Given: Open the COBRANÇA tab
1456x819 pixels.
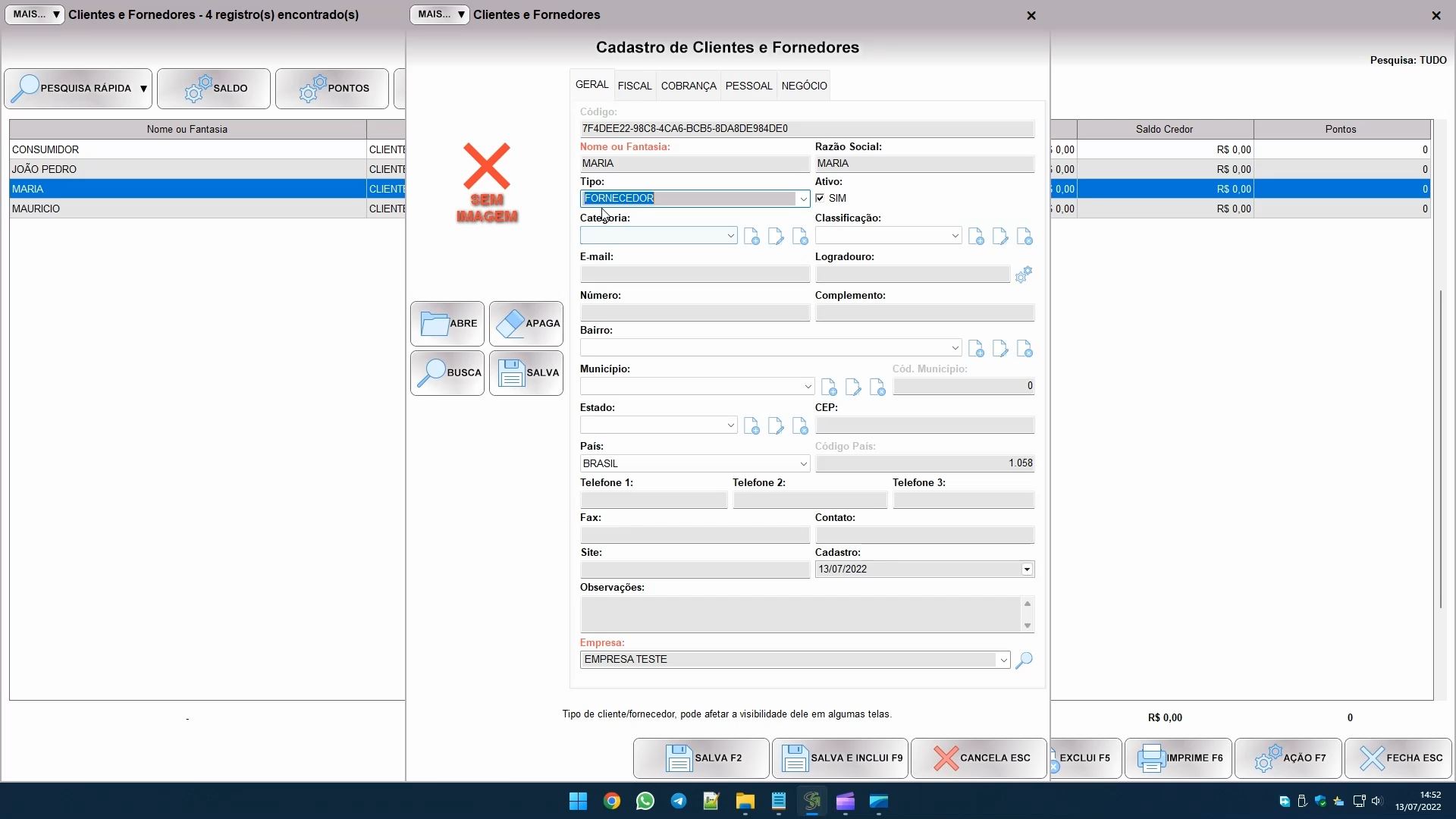Looking at the screenshot, I should tap(688, 86).
